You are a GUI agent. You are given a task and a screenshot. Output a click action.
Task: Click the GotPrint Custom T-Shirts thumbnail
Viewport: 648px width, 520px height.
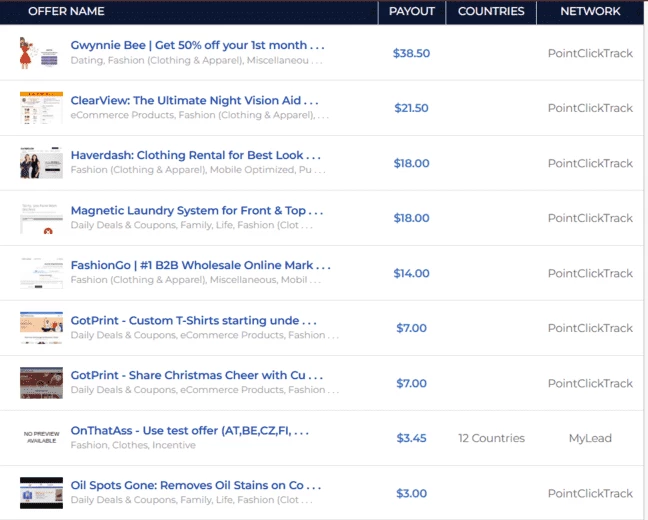click(x=41, y=328)
